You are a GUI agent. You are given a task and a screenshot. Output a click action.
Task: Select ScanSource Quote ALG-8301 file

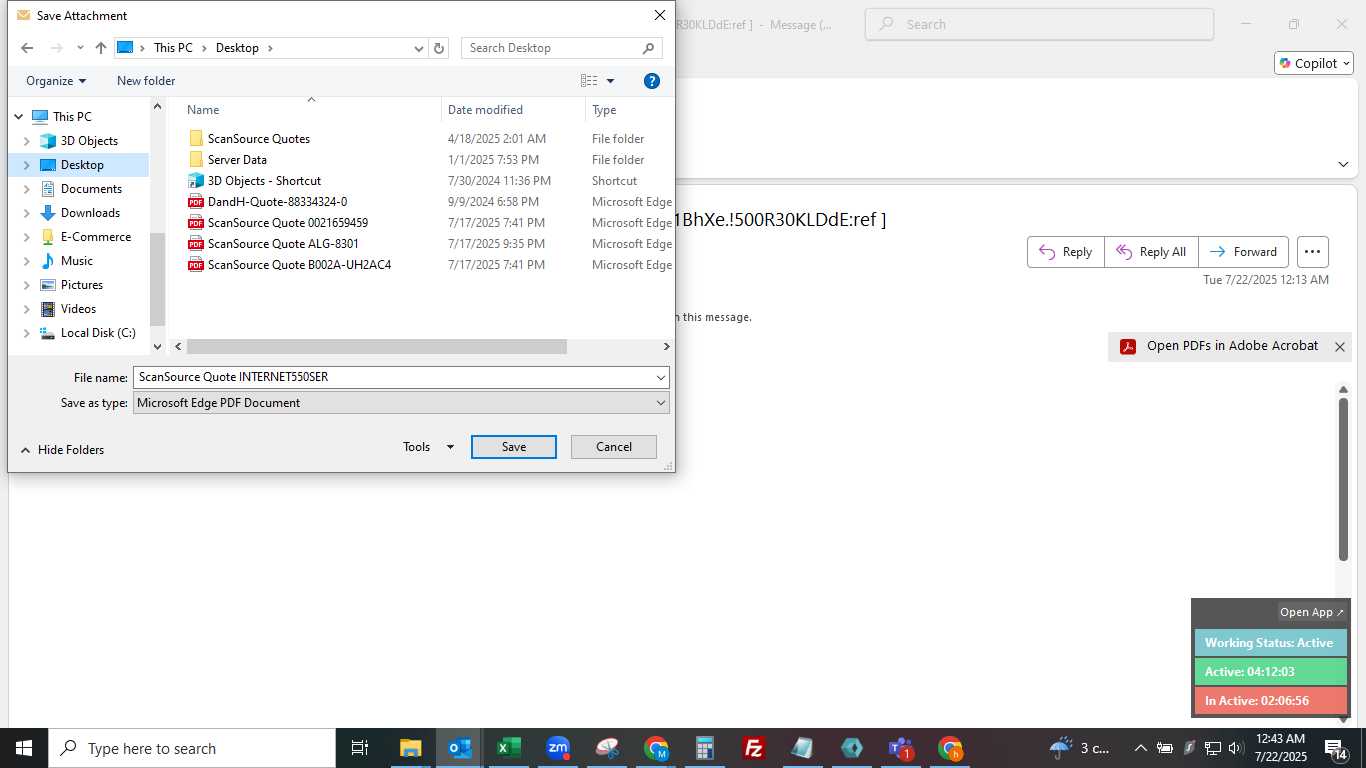273,244
